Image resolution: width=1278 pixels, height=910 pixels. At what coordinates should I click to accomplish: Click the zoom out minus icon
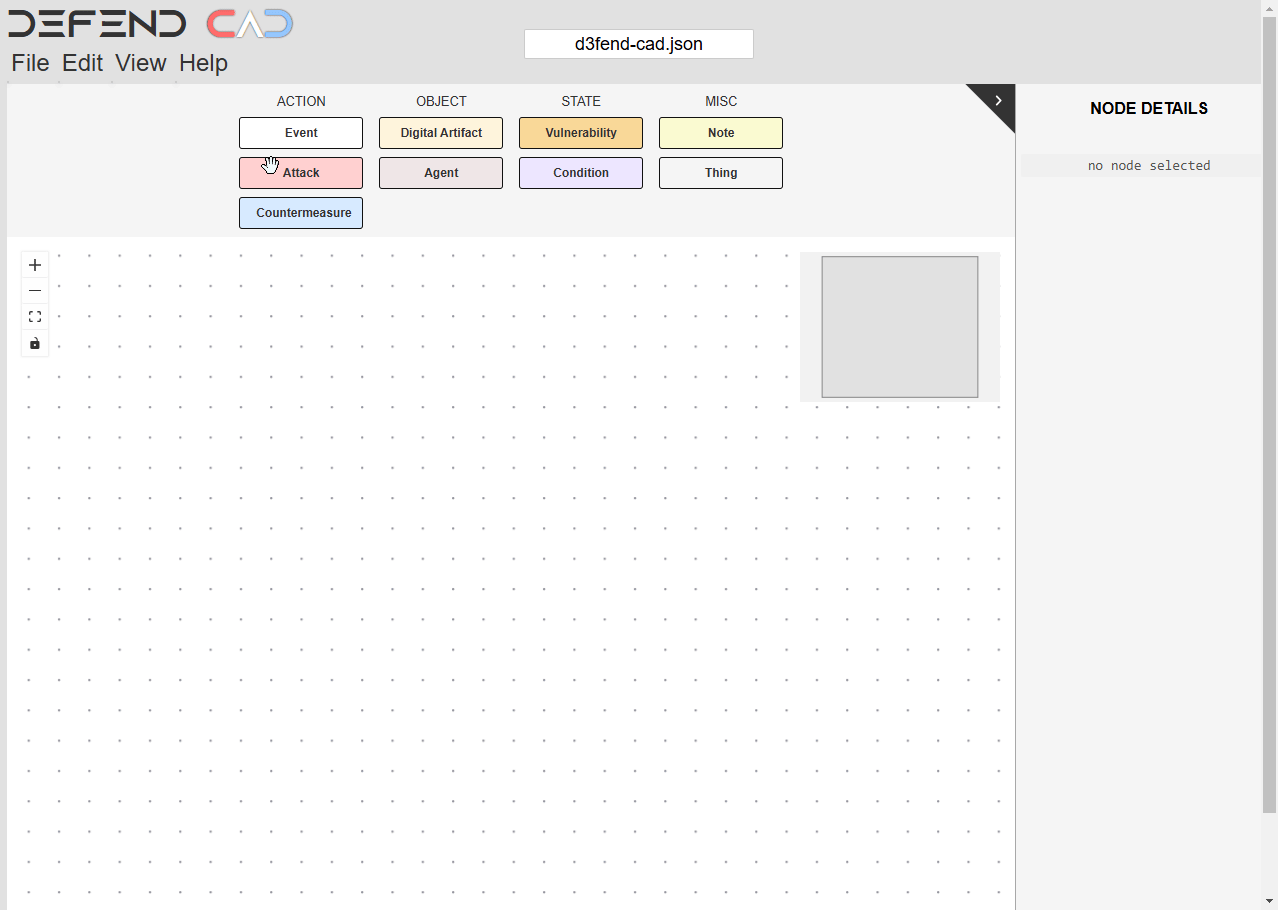[x=35, y=291]
